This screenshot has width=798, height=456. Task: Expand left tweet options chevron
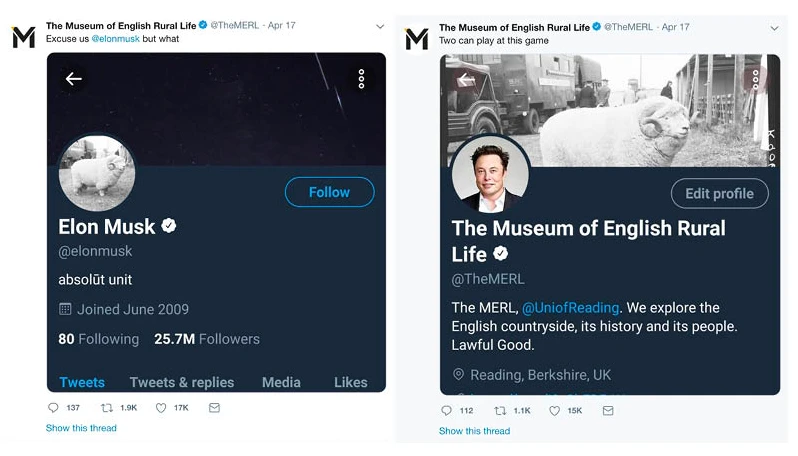[x=380, y=27]
